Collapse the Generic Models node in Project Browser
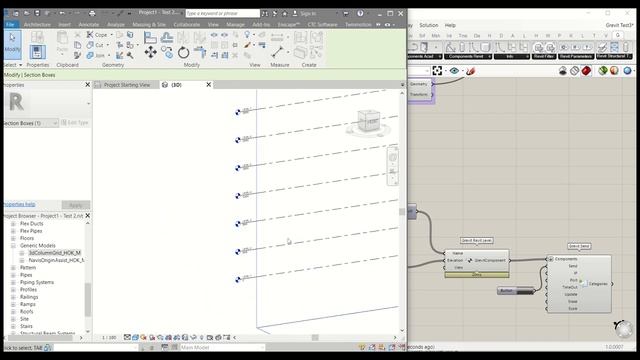 coord(13,246)
